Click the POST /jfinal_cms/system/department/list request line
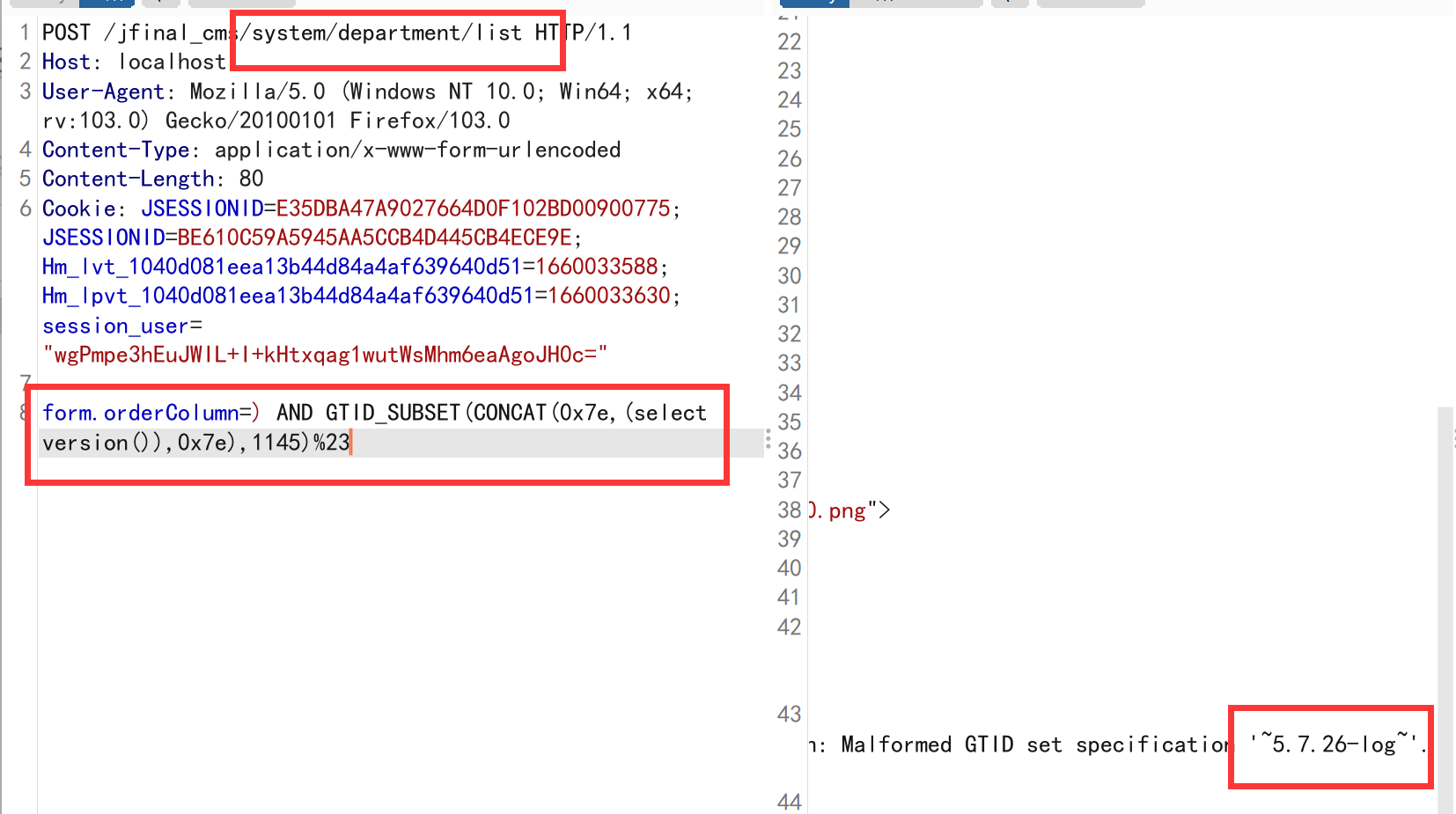The width and height of the screenshot is (1456, 814). click(x=336, y=33)
